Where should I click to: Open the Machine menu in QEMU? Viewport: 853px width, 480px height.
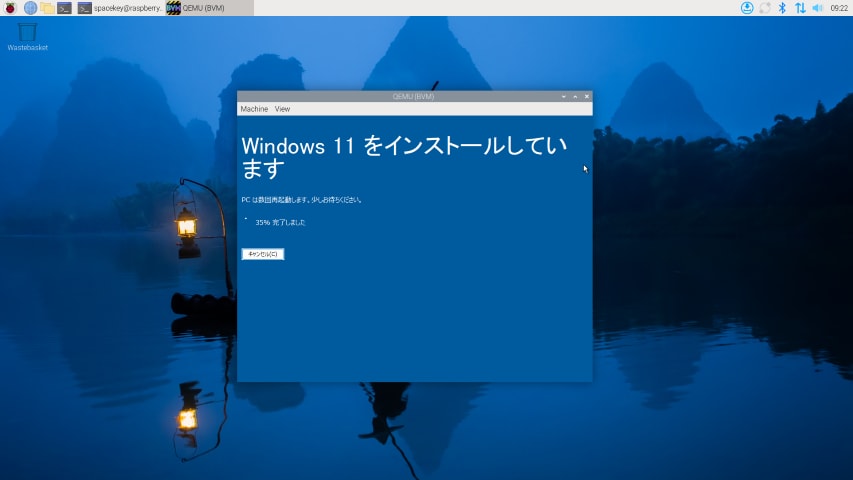(x=254, y=109)
